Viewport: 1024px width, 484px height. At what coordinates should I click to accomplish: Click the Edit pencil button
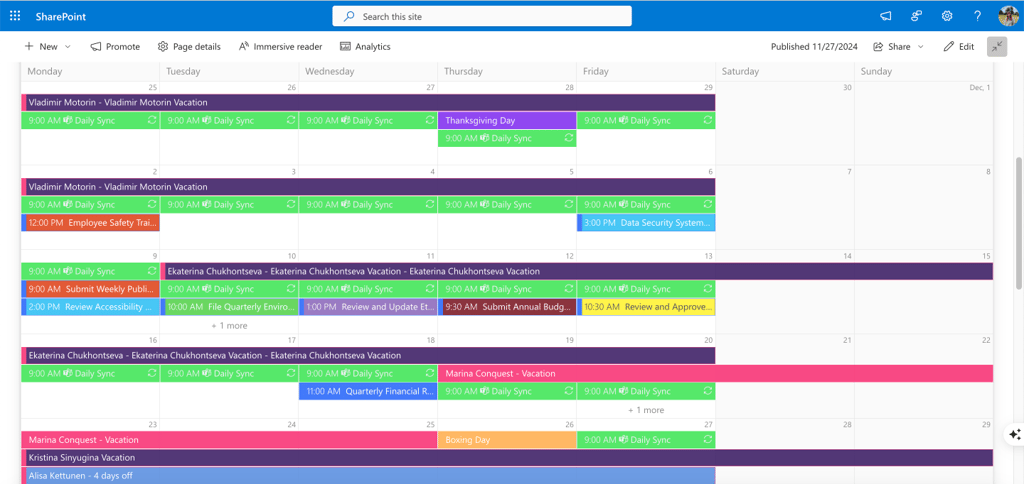[959, 46]
